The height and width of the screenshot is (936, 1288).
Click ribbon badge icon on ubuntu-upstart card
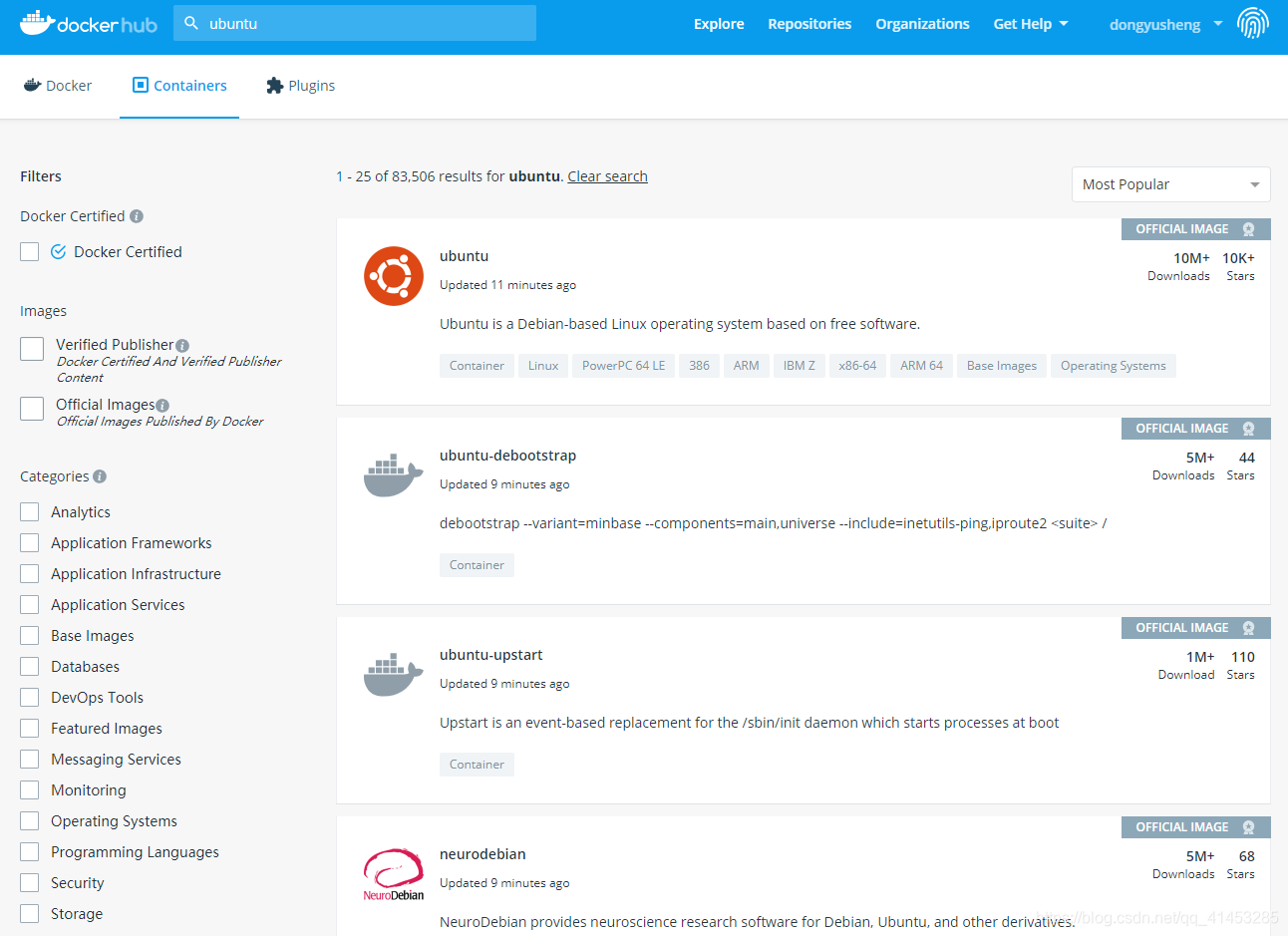[x=1248, y=628]
